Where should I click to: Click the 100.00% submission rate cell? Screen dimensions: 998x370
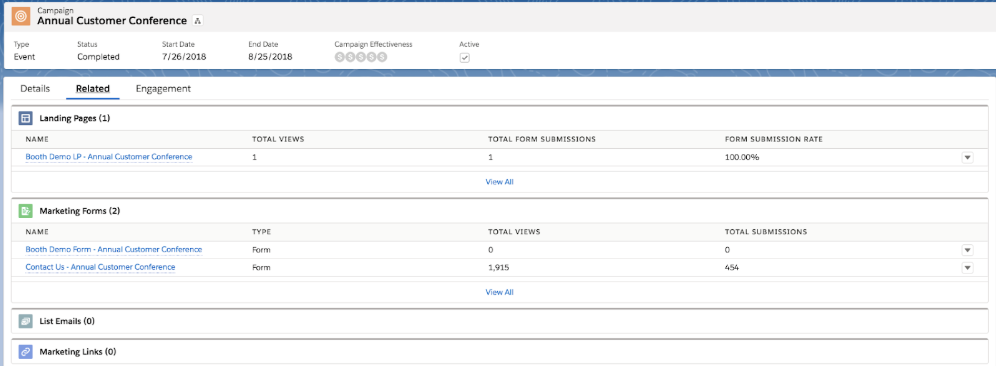[742, 157]
